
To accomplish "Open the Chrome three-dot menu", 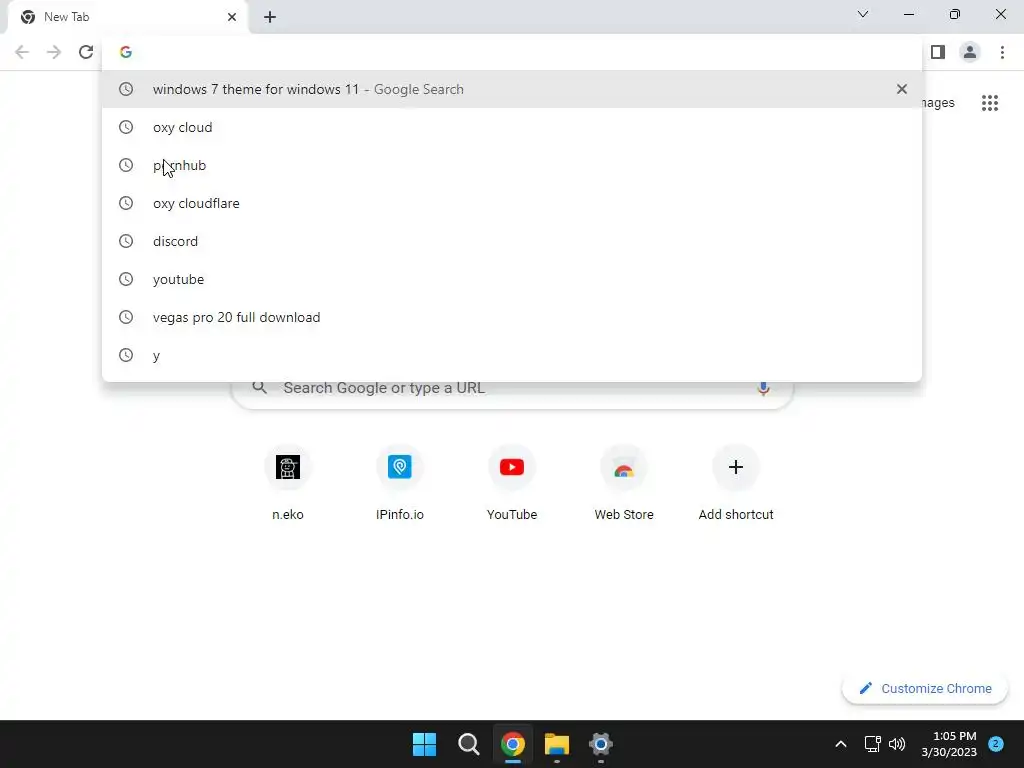I will click(1002, 52).
